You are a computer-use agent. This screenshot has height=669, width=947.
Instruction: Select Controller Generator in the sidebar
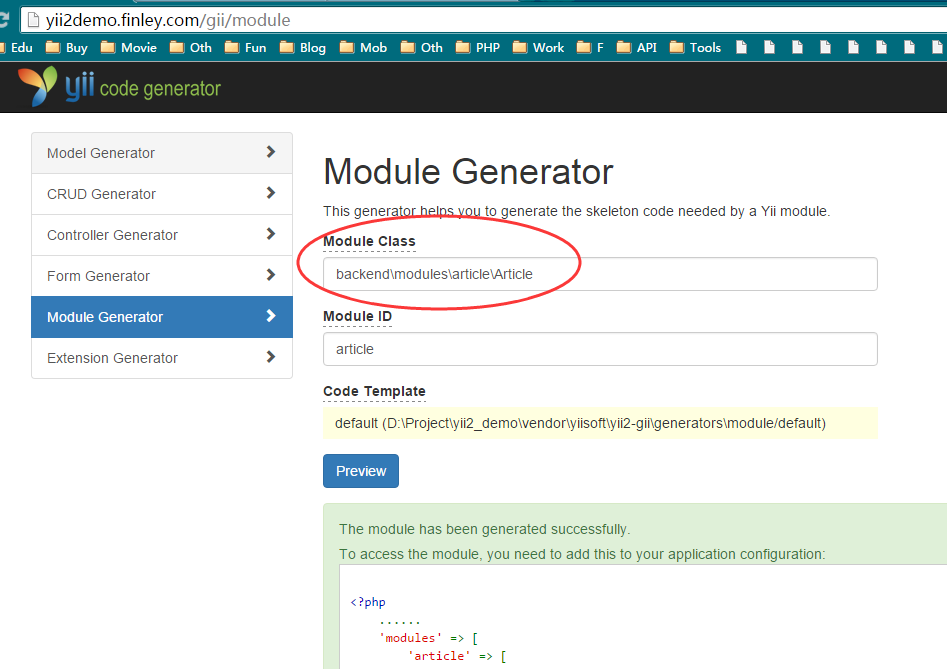click(x=112, y=235)
